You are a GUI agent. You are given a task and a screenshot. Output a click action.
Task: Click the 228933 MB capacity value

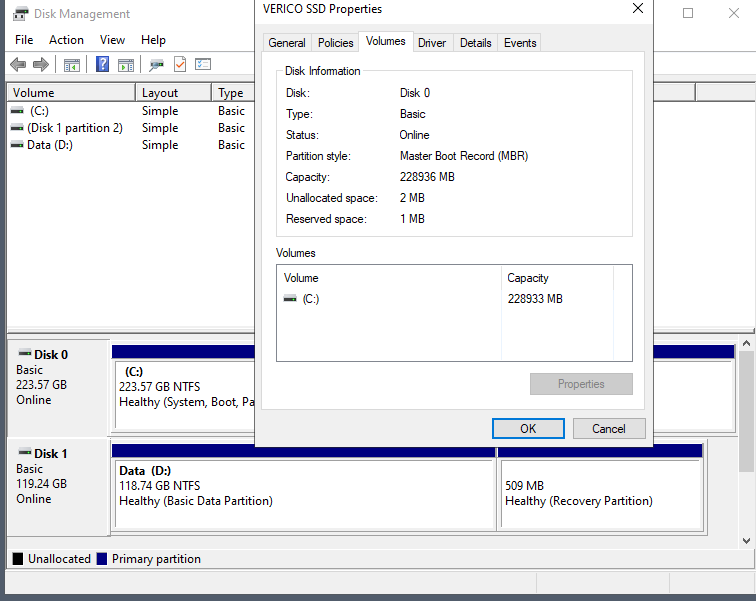pyautogui.click(x=535, y=299)
